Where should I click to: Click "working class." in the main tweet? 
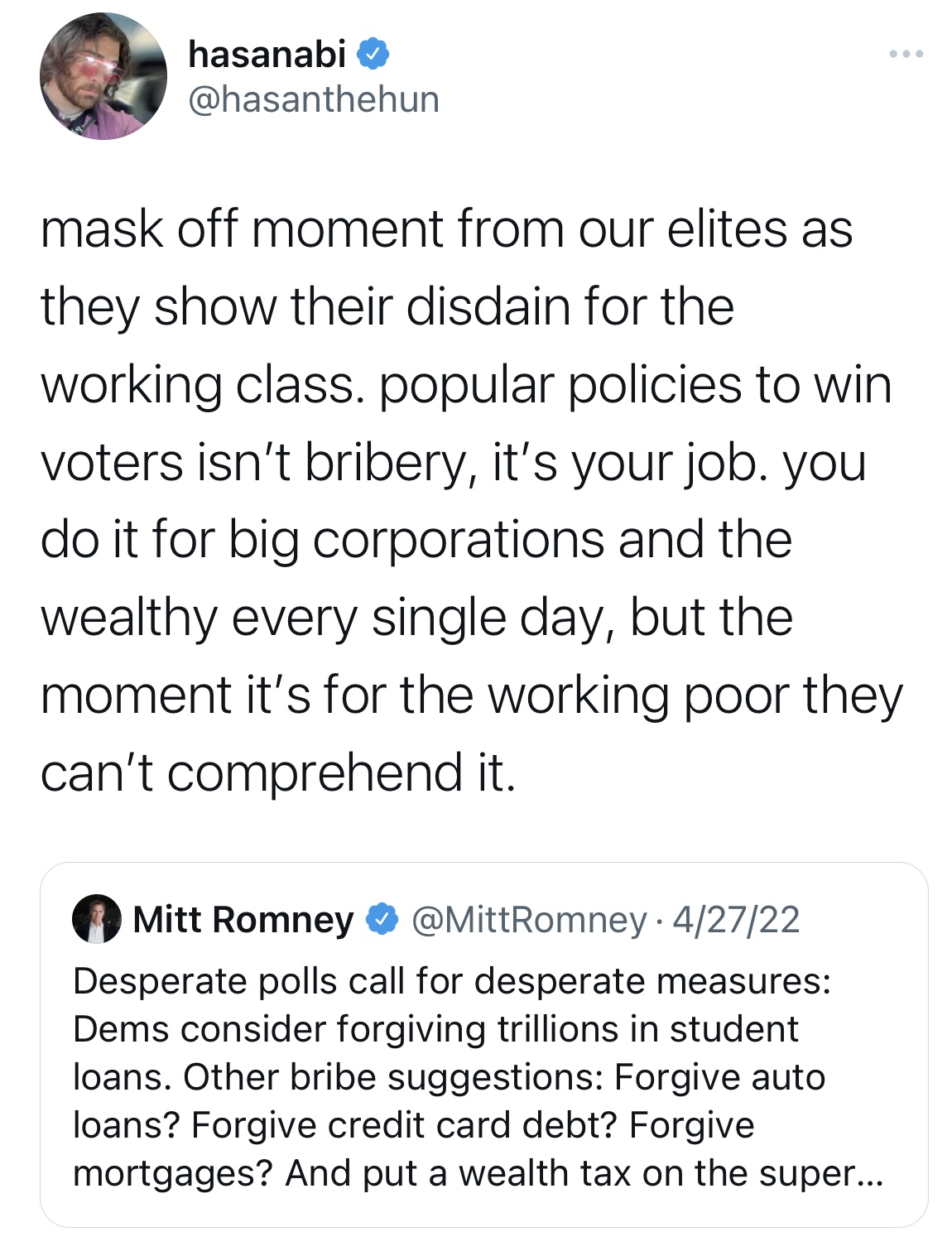203,385
